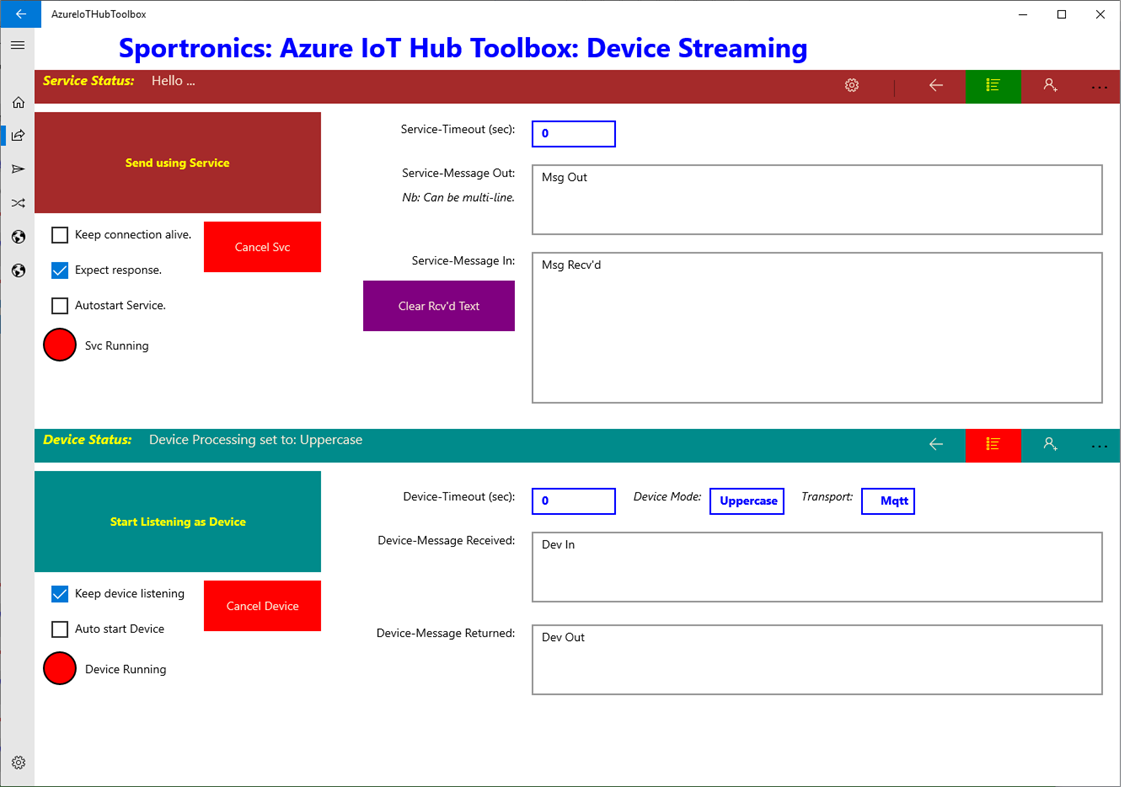Screen dimensions: 1121x787
Task: Click the lower globe icon in sidebar
Action: [x=19, y=270]
